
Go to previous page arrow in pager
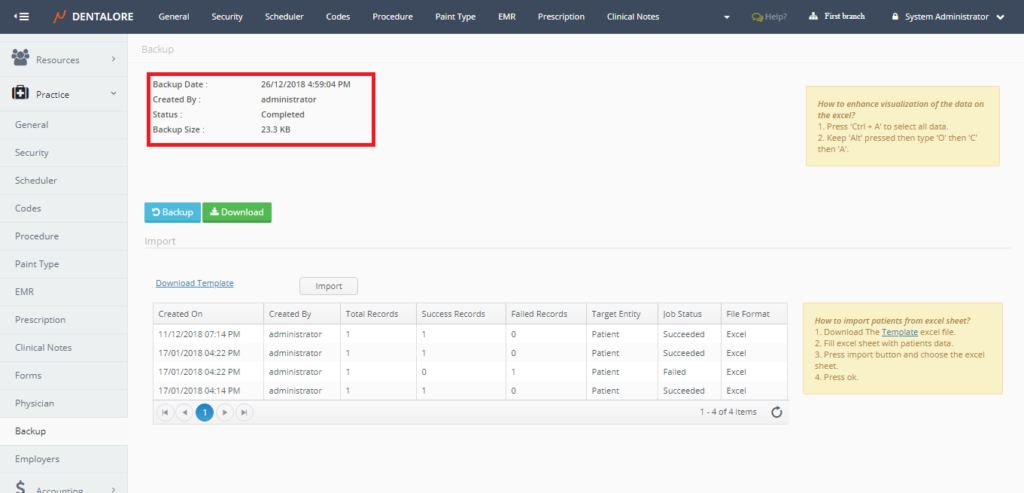pyautogui.click(x=185, y=412)
